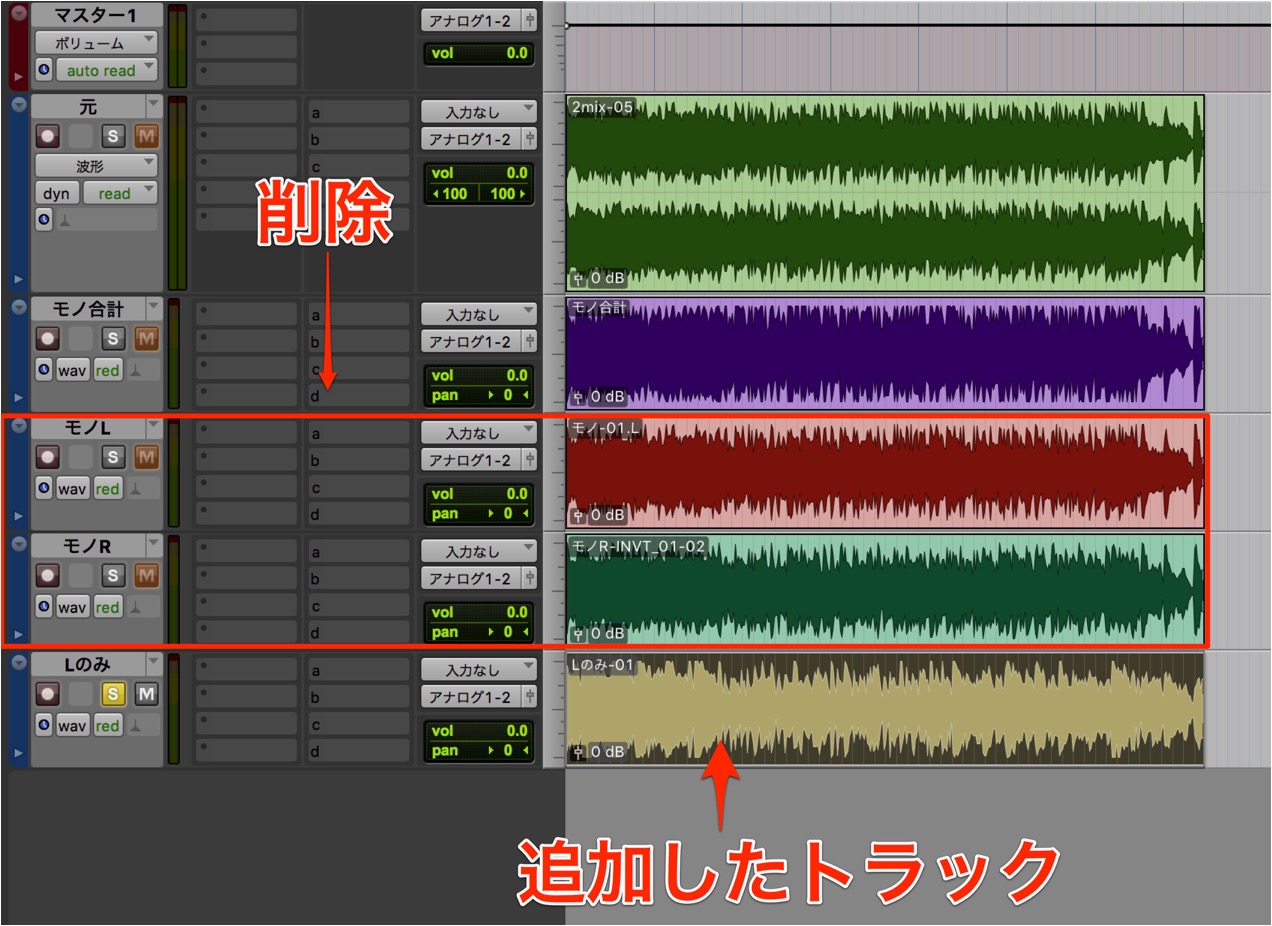Open output window fader icon on マスター1

pos(529,20)
